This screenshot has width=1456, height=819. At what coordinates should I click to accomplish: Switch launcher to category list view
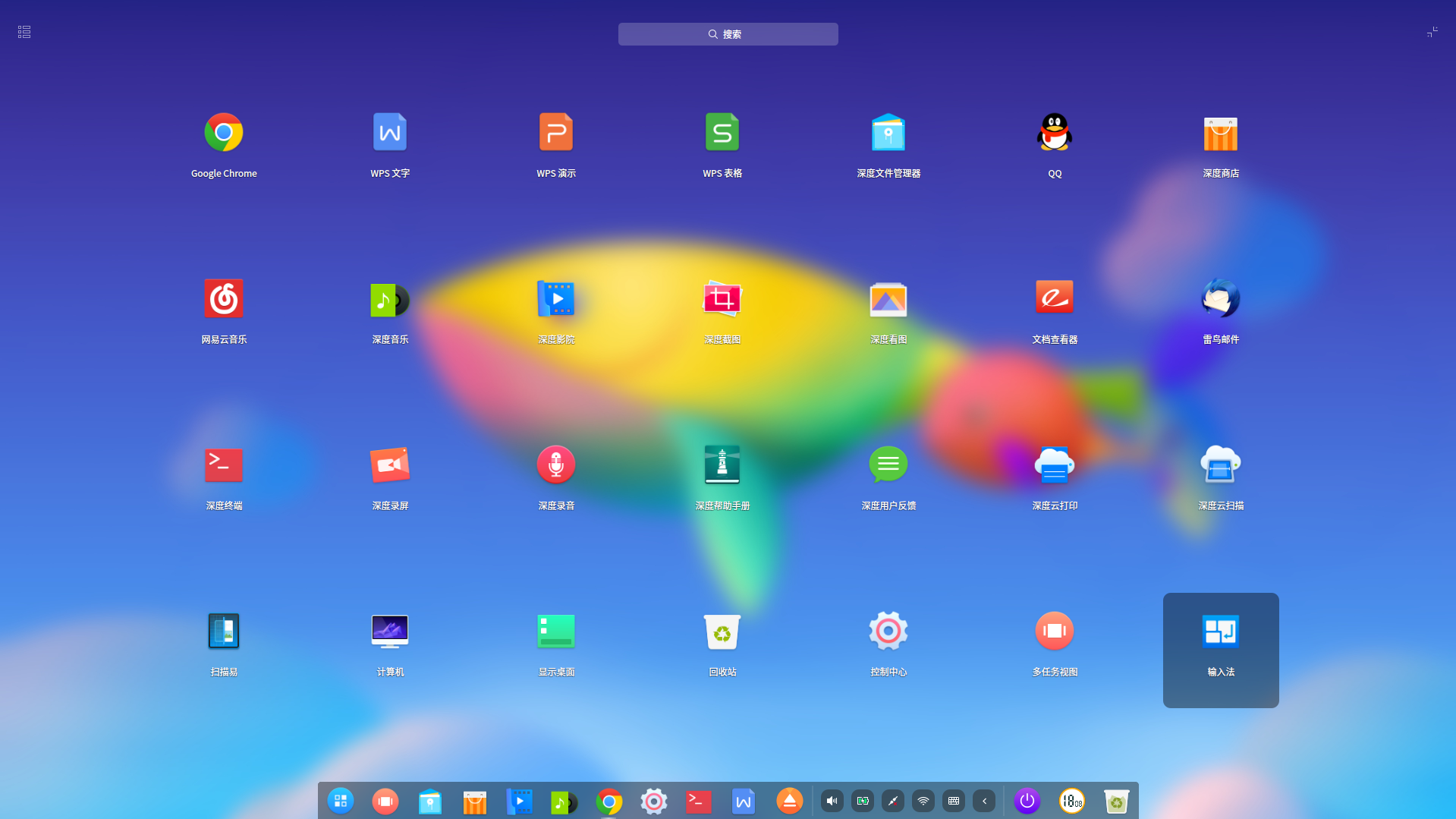24,32
